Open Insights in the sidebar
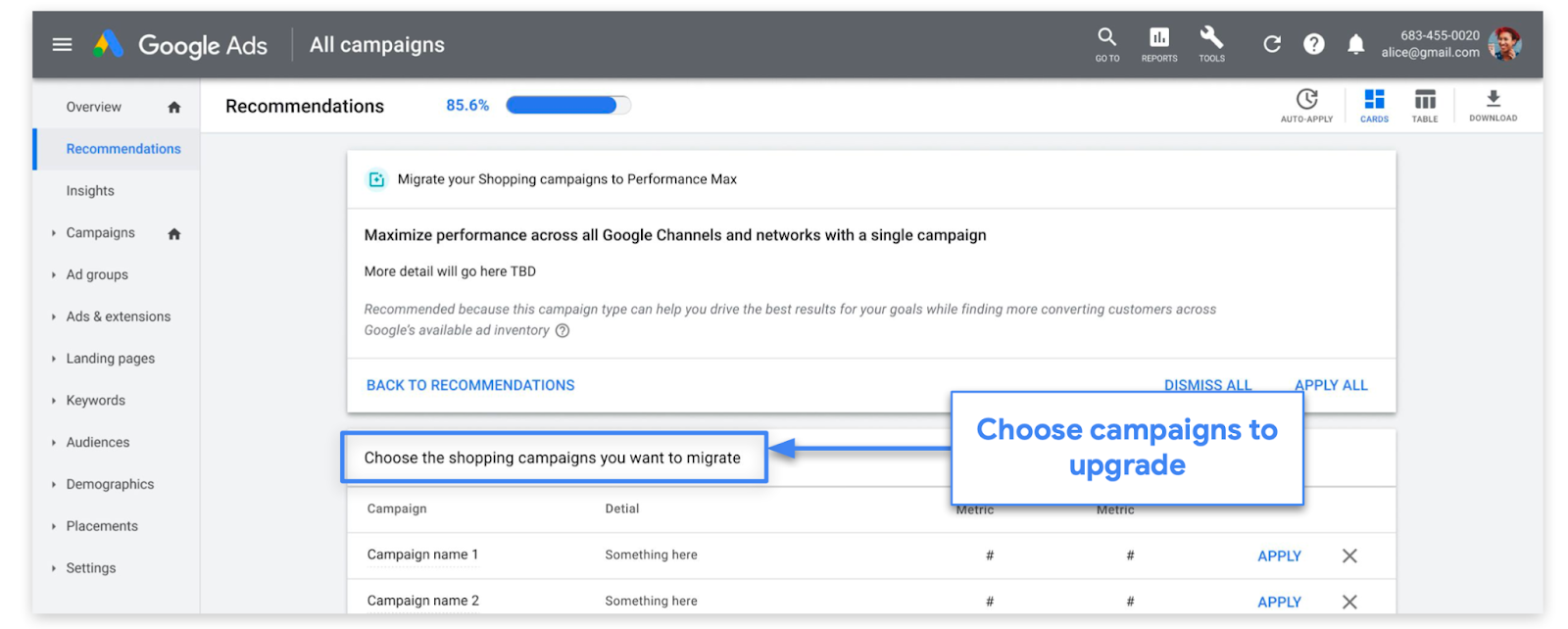This screenshot has width=1568, height=629. tap(90, 191)
